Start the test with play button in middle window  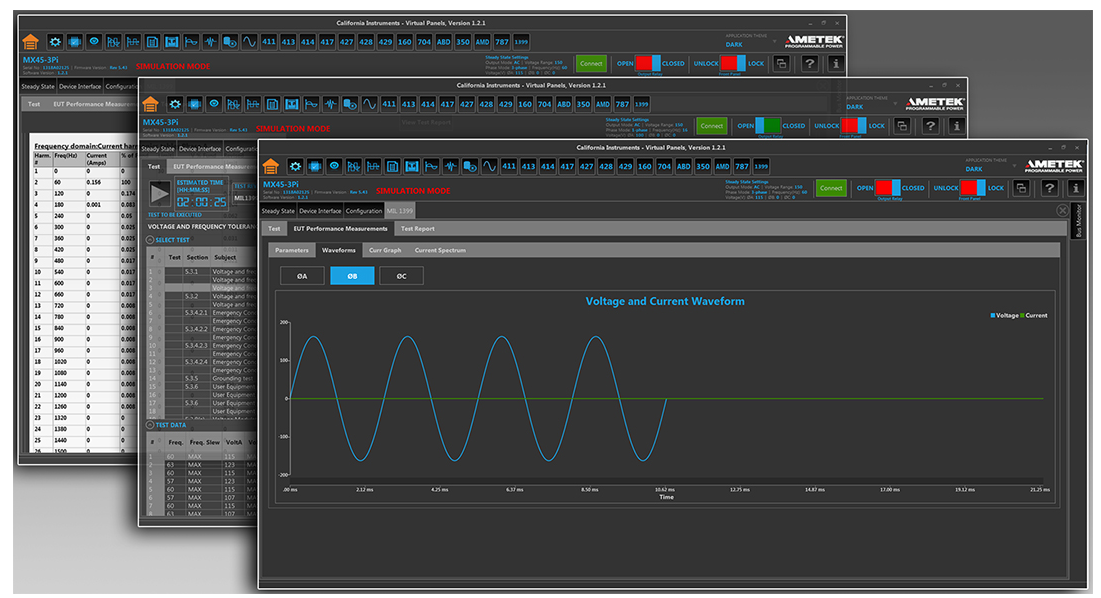[x=160, y=192]
